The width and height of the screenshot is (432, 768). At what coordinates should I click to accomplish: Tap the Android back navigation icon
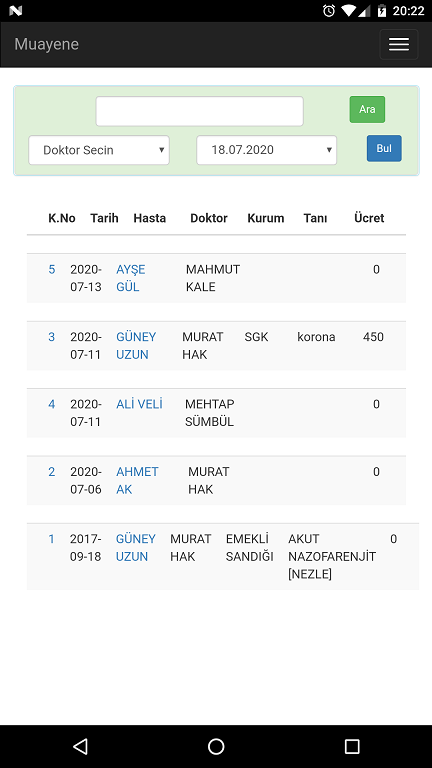point(80,746)
